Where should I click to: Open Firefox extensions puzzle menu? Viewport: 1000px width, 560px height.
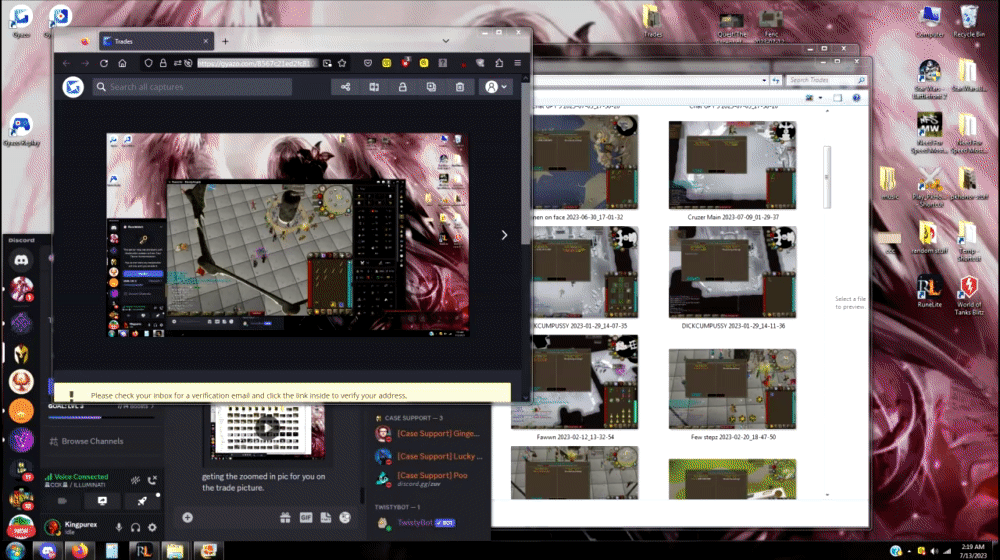point(499,63)
